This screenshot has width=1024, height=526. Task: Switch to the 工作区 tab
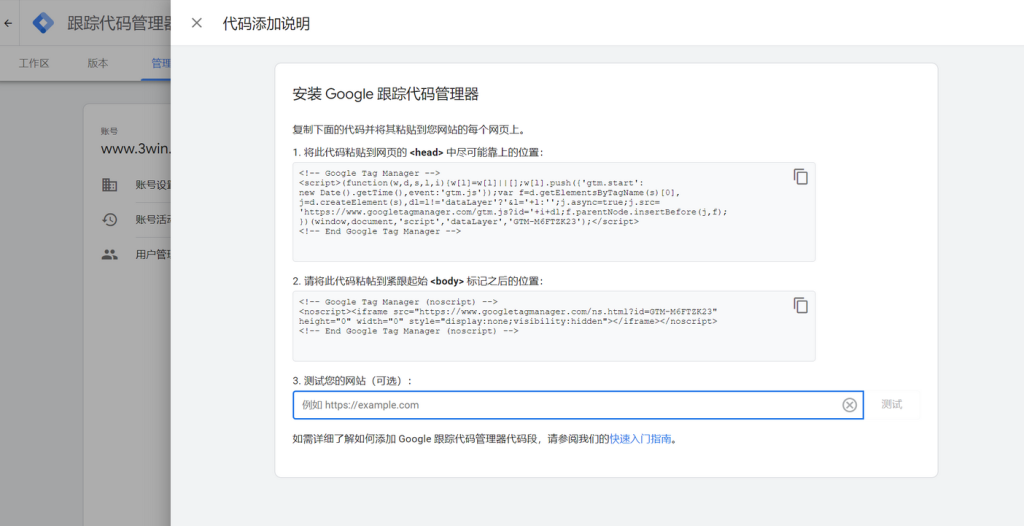34,63
